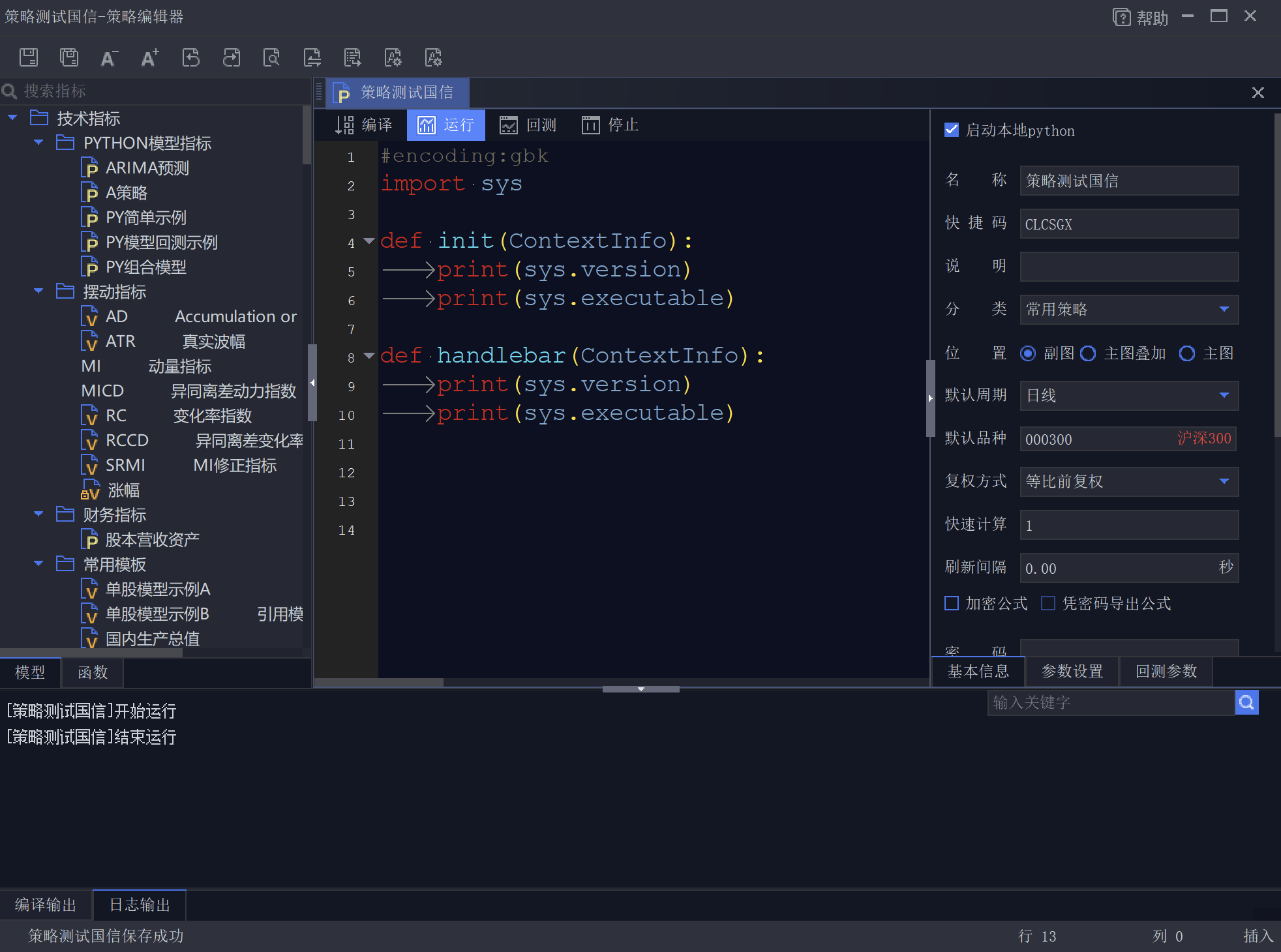
Task: Start a backtest with 回测
Action: pos(529,125)
